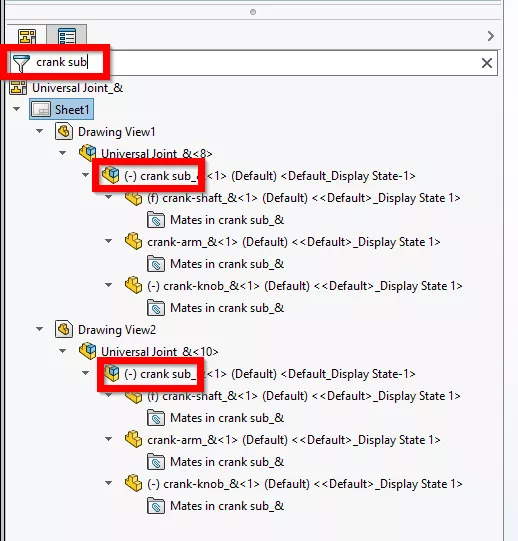This screenshot has height=541, width=518.
Task: Select Universal Joint_&<8> label
Action: [x=156, y=154]
